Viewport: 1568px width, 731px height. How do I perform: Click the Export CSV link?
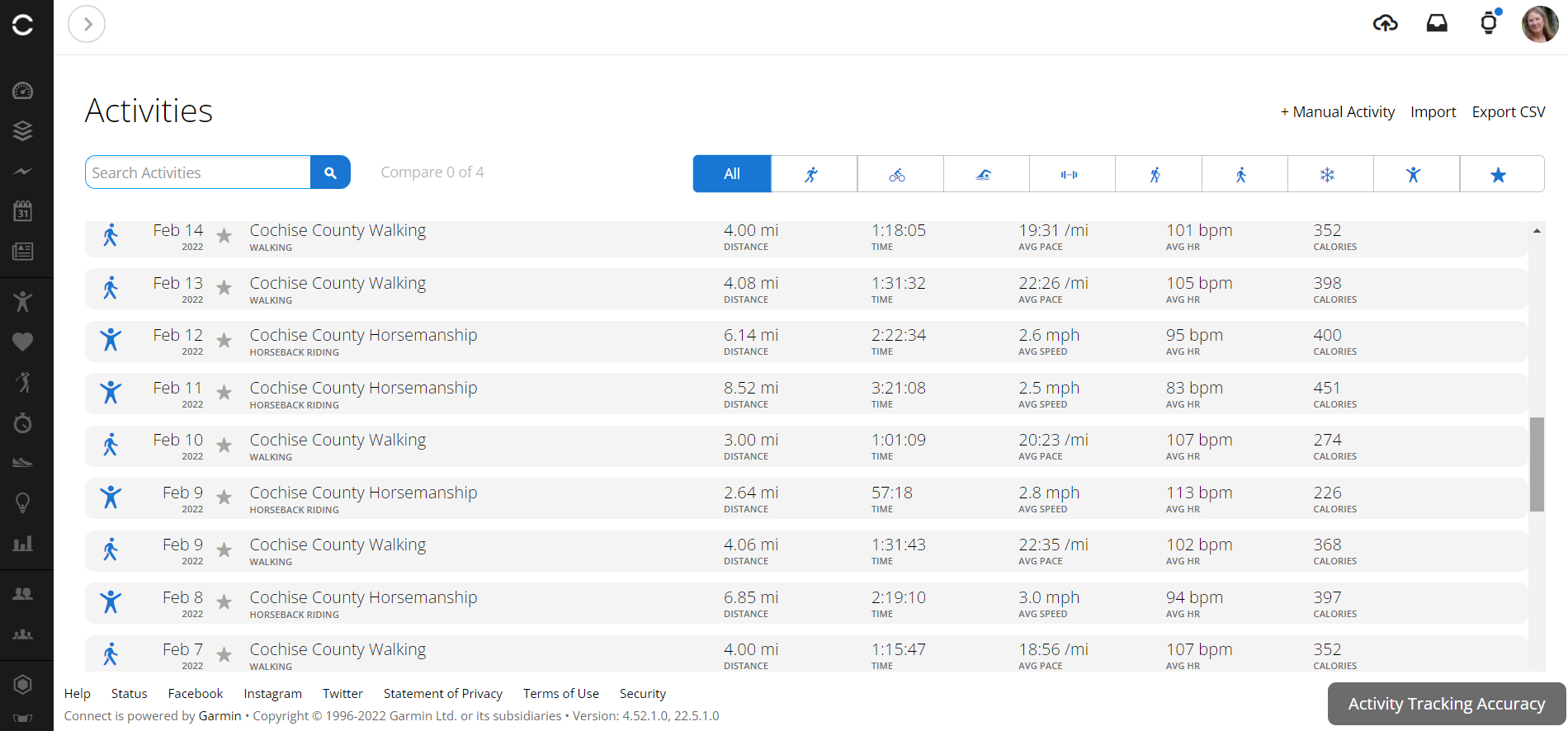click(1508, 112)
